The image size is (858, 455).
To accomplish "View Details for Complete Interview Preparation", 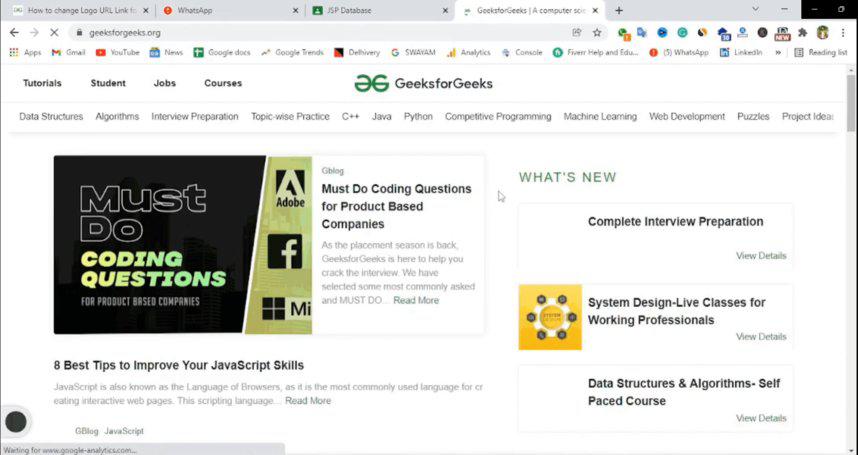I will tap(761, 255).
